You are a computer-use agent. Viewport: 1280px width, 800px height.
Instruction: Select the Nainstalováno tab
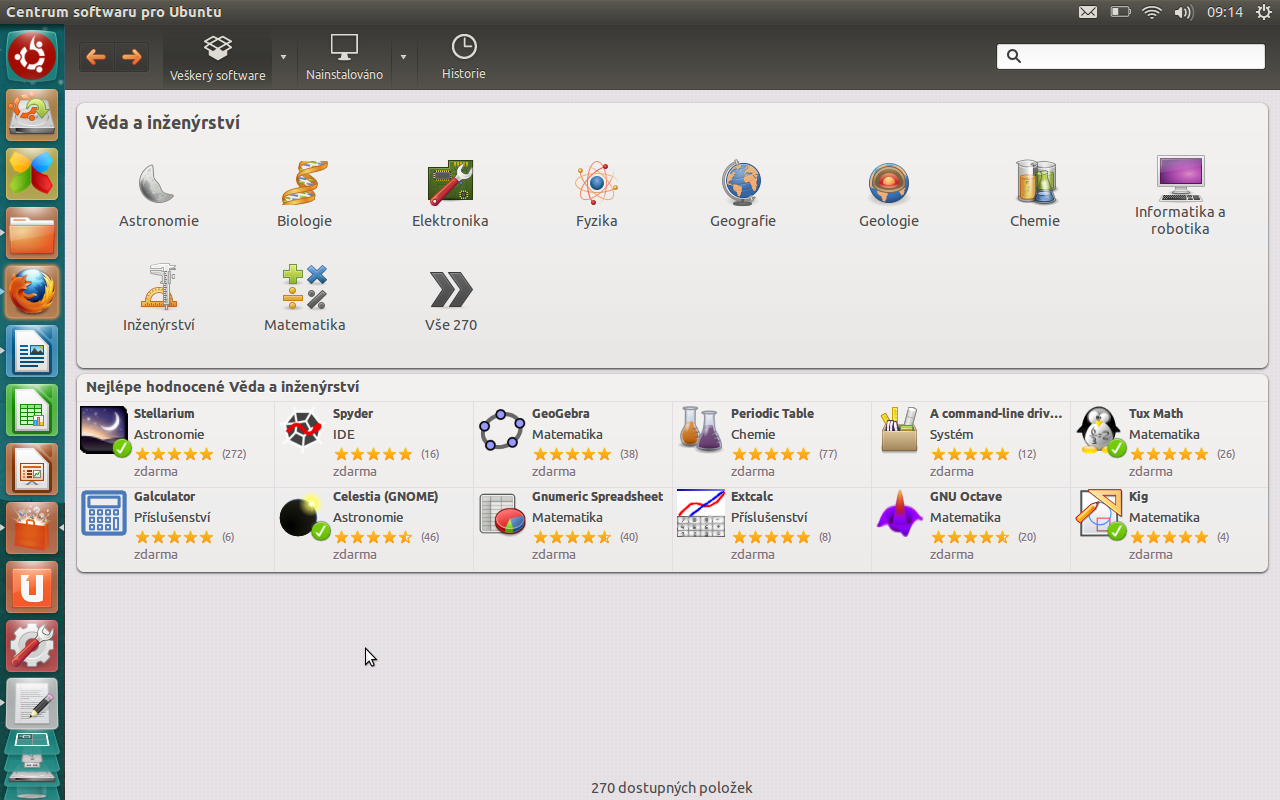pyautogui.click(x=344, y=58)
